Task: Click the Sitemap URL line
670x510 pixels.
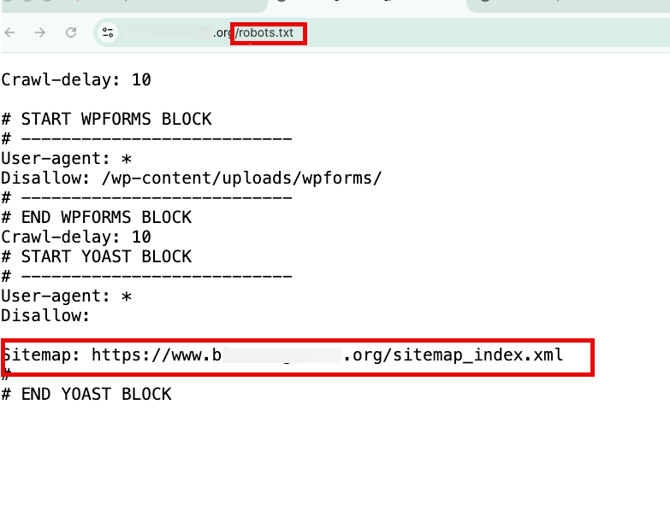Action: point(282,355)
